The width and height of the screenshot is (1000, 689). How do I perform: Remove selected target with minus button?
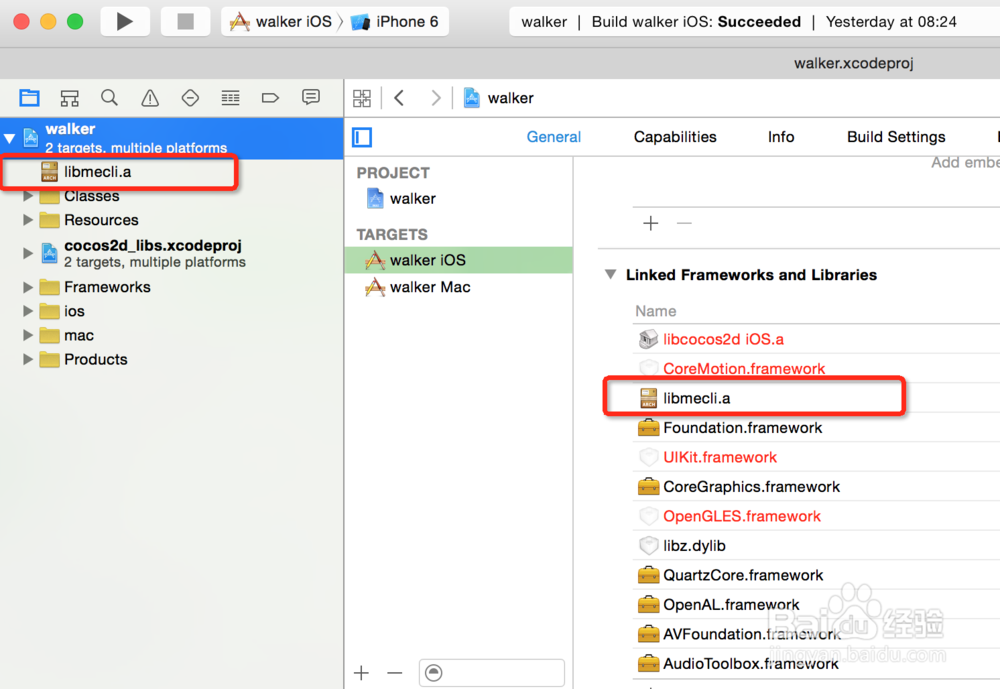[x=395, y=673]
